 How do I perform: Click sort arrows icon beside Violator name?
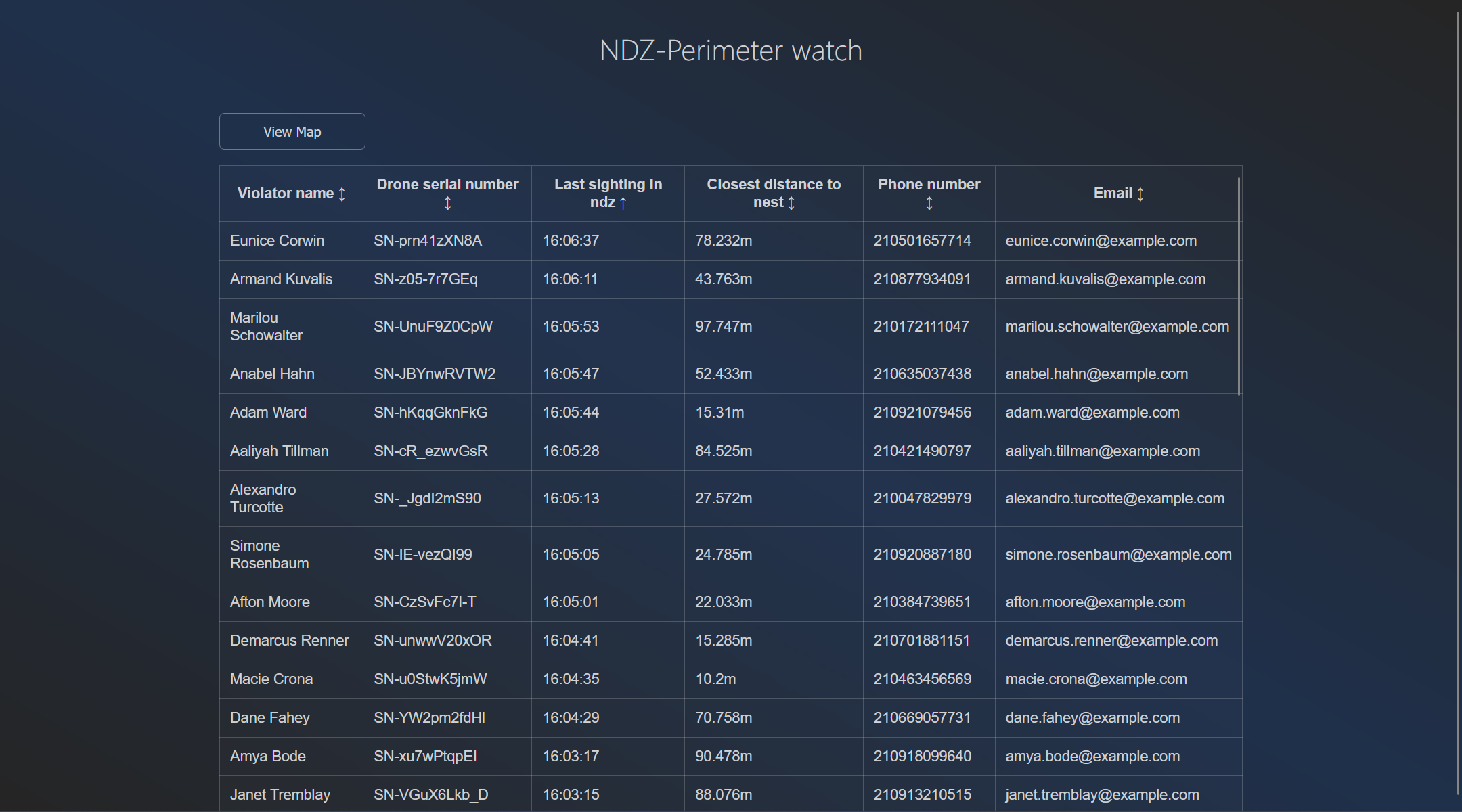tap(342, 194)
